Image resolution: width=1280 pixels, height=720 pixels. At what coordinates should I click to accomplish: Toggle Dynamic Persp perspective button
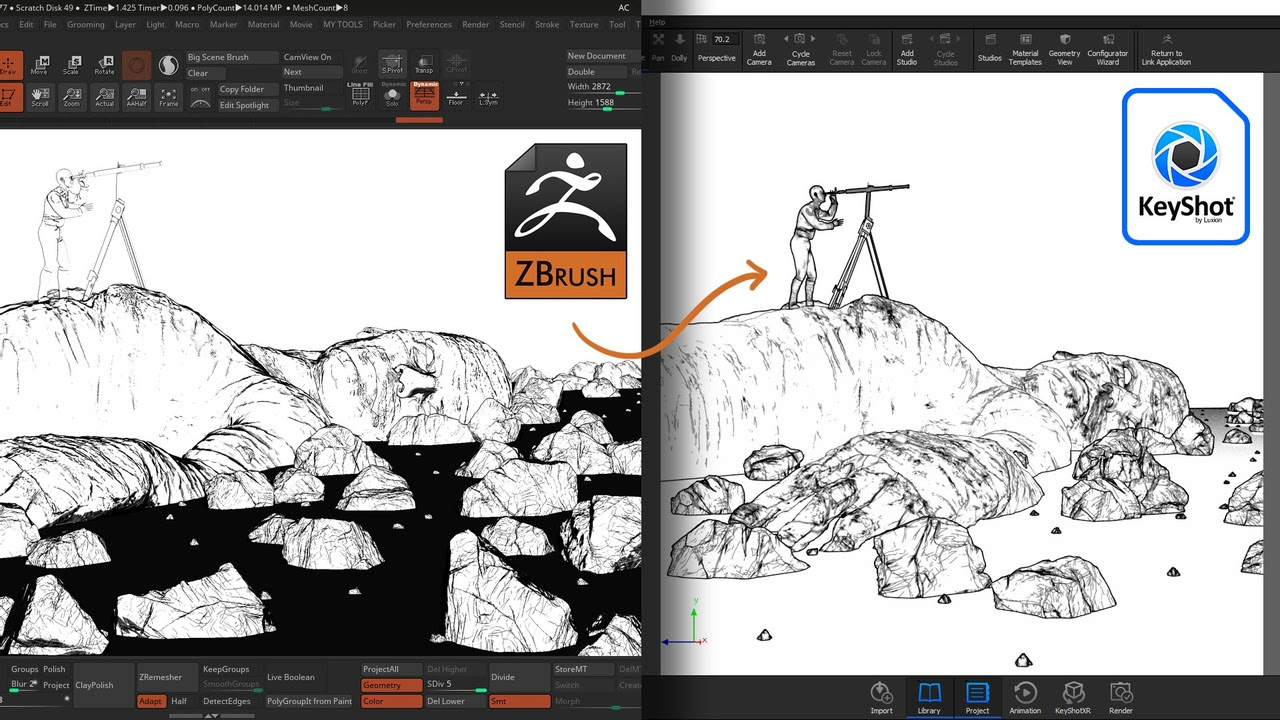pyautogui.click(x=425, y=95)
